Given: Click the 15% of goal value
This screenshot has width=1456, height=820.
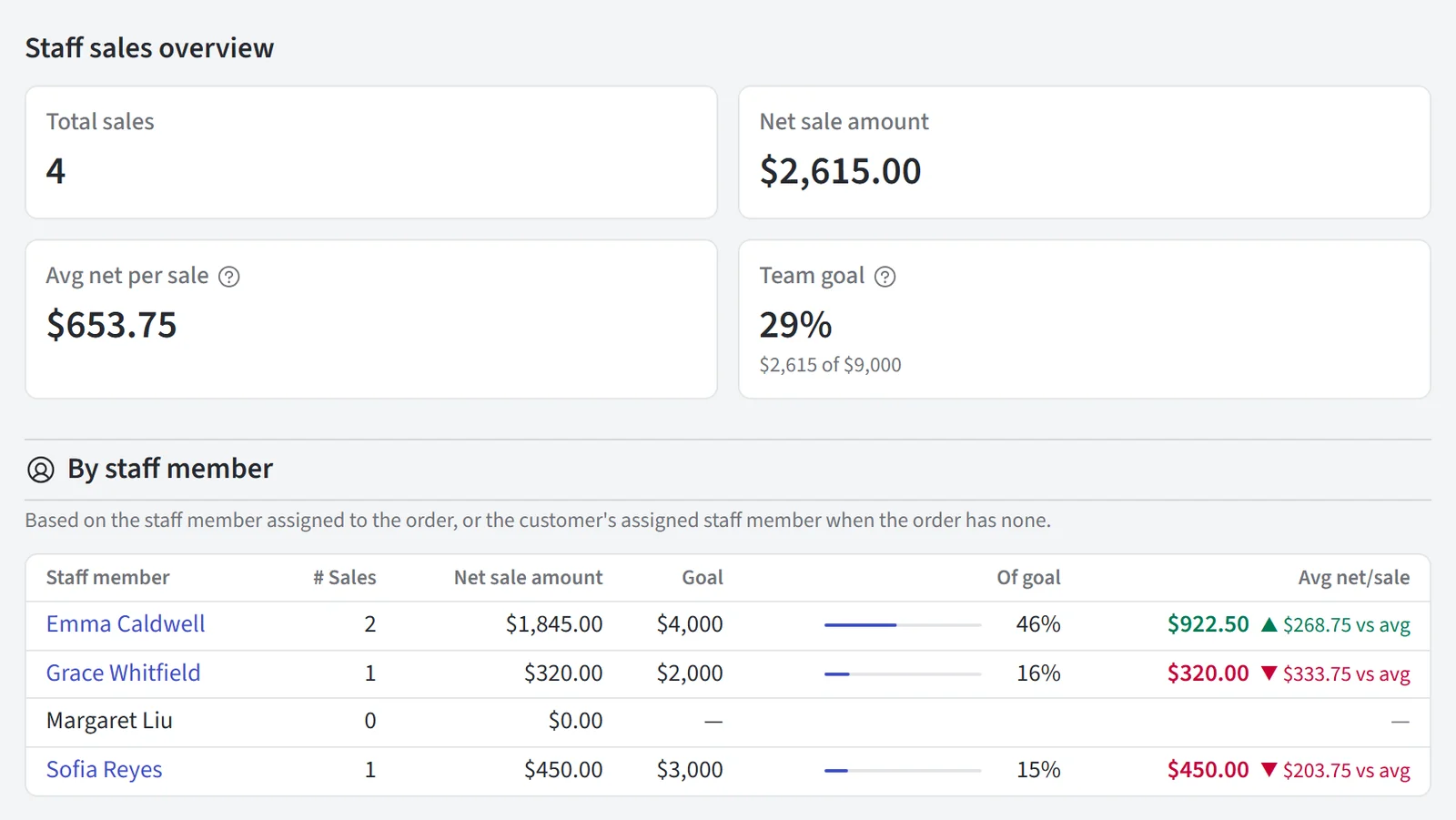Looking at the screenshot, I should 1038,770.
